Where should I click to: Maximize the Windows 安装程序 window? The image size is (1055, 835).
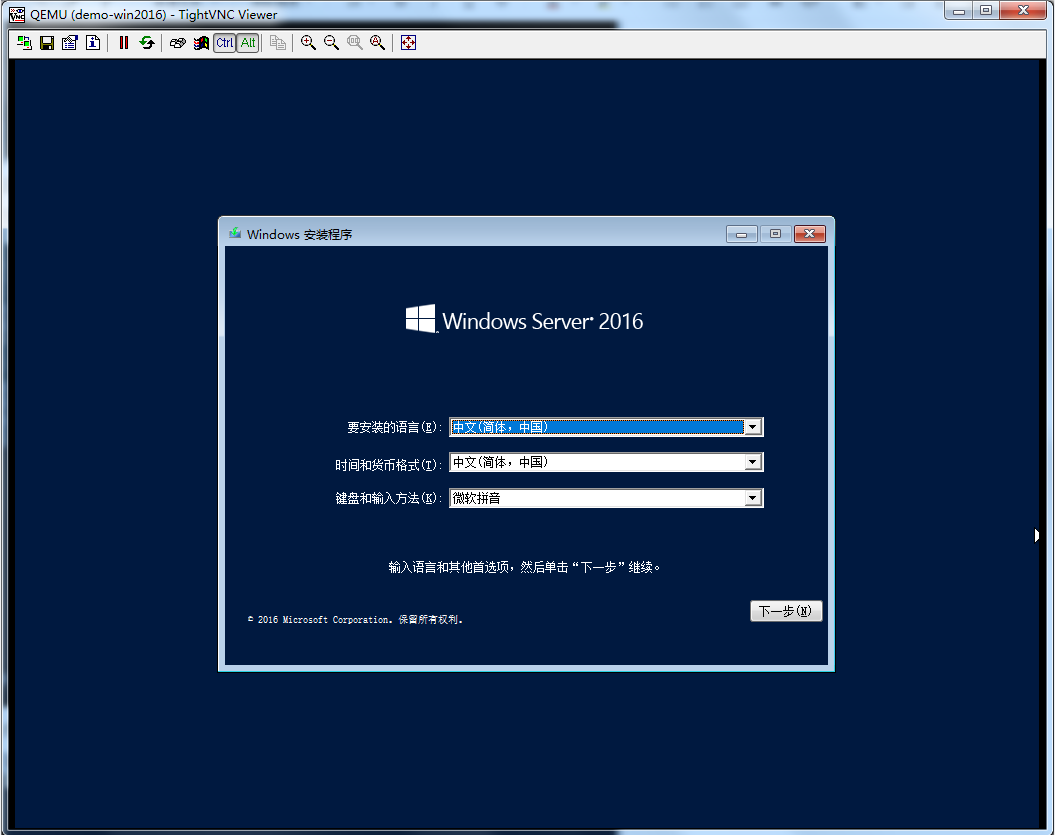coord(775,234)
